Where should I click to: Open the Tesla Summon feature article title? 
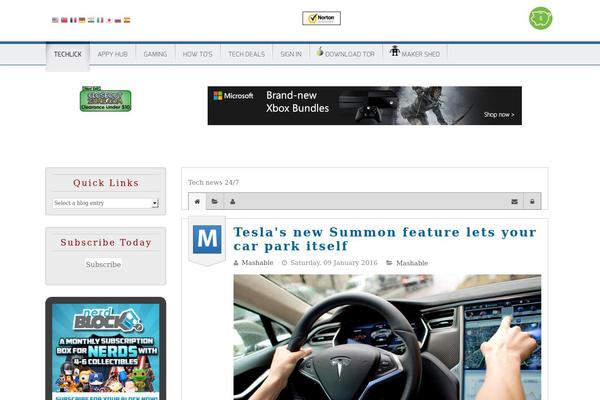[x=385, y=239]
